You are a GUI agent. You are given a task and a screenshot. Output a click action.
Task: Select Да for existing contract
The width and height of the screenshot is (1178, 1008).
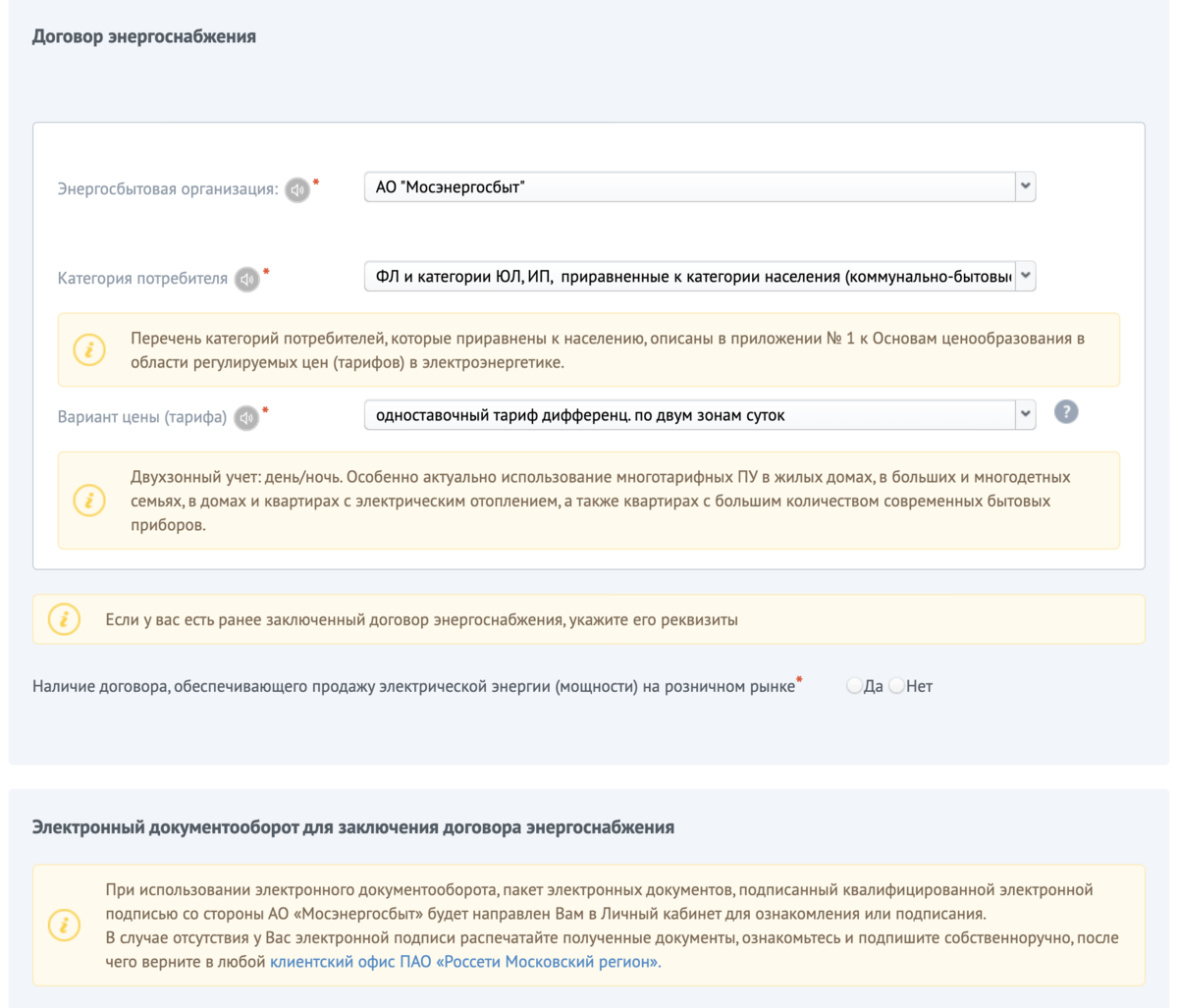(854, 686)
